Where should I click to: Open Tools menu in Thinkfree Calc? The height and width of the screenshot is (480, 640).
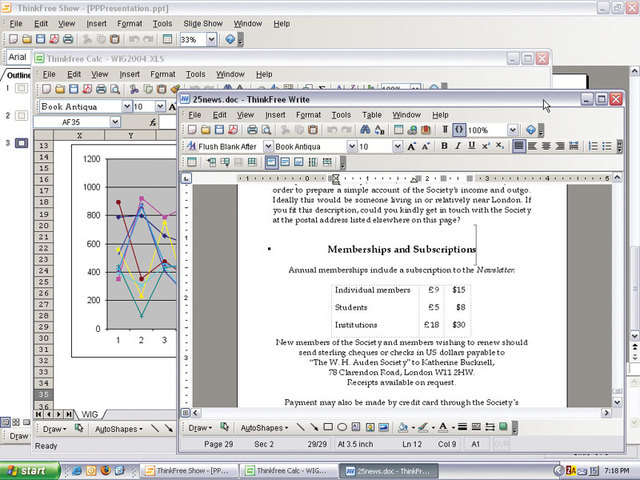[195, 74]
